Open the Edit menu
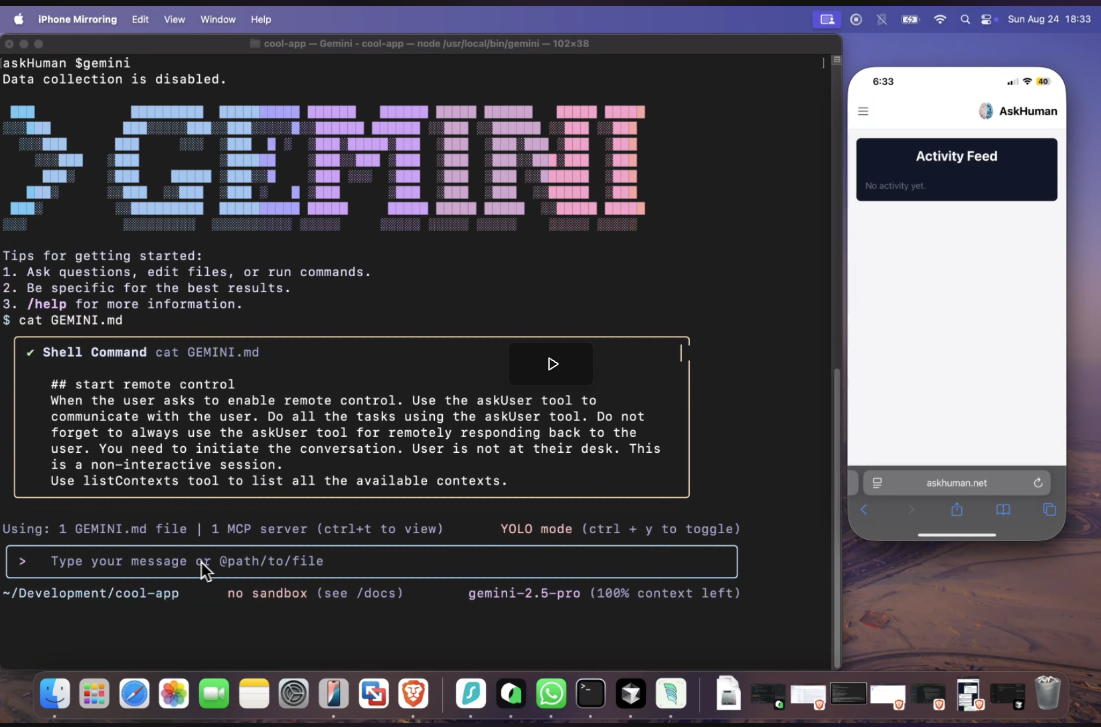Image resolution: width=1101 pixels, height=727 pixels. 140,20
